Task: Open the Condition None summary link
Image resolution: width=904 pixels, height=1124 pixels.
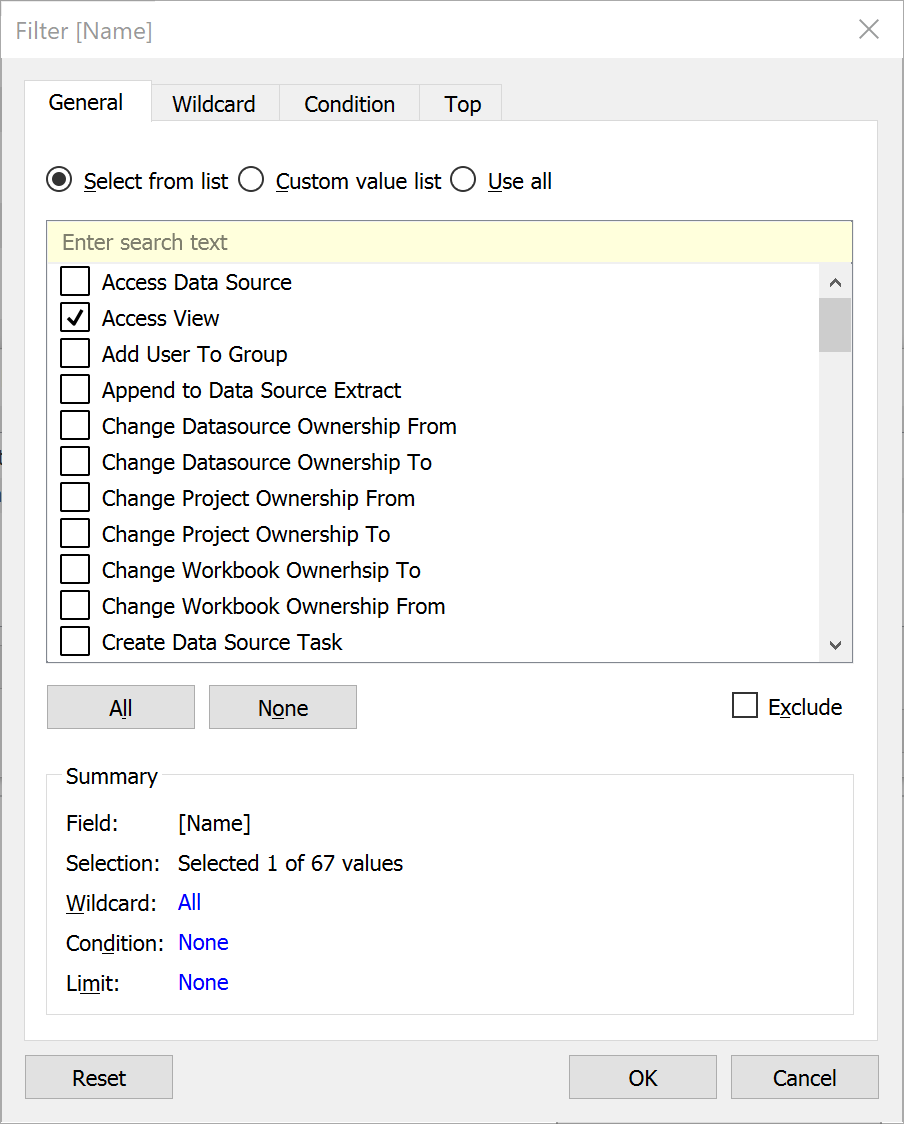Action: [x=204, y=943]
